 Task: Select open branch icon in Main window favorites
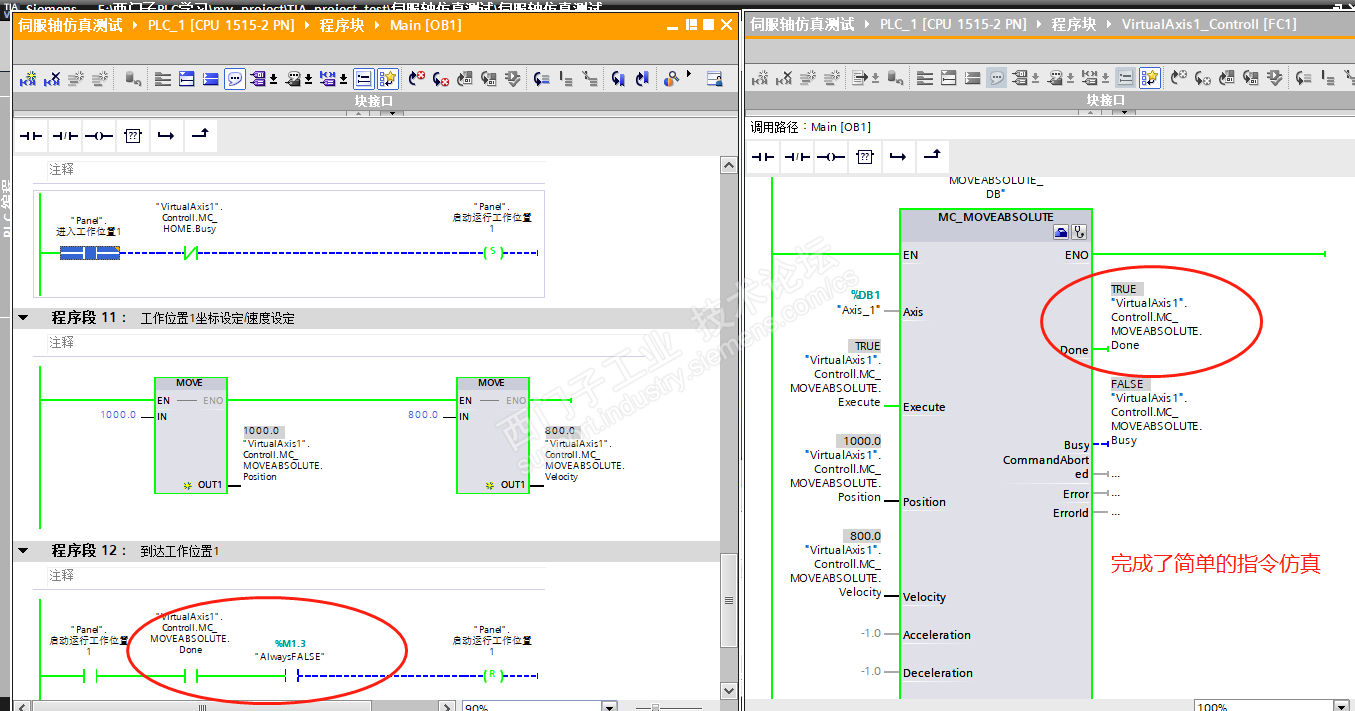click(x=166, y=135)
